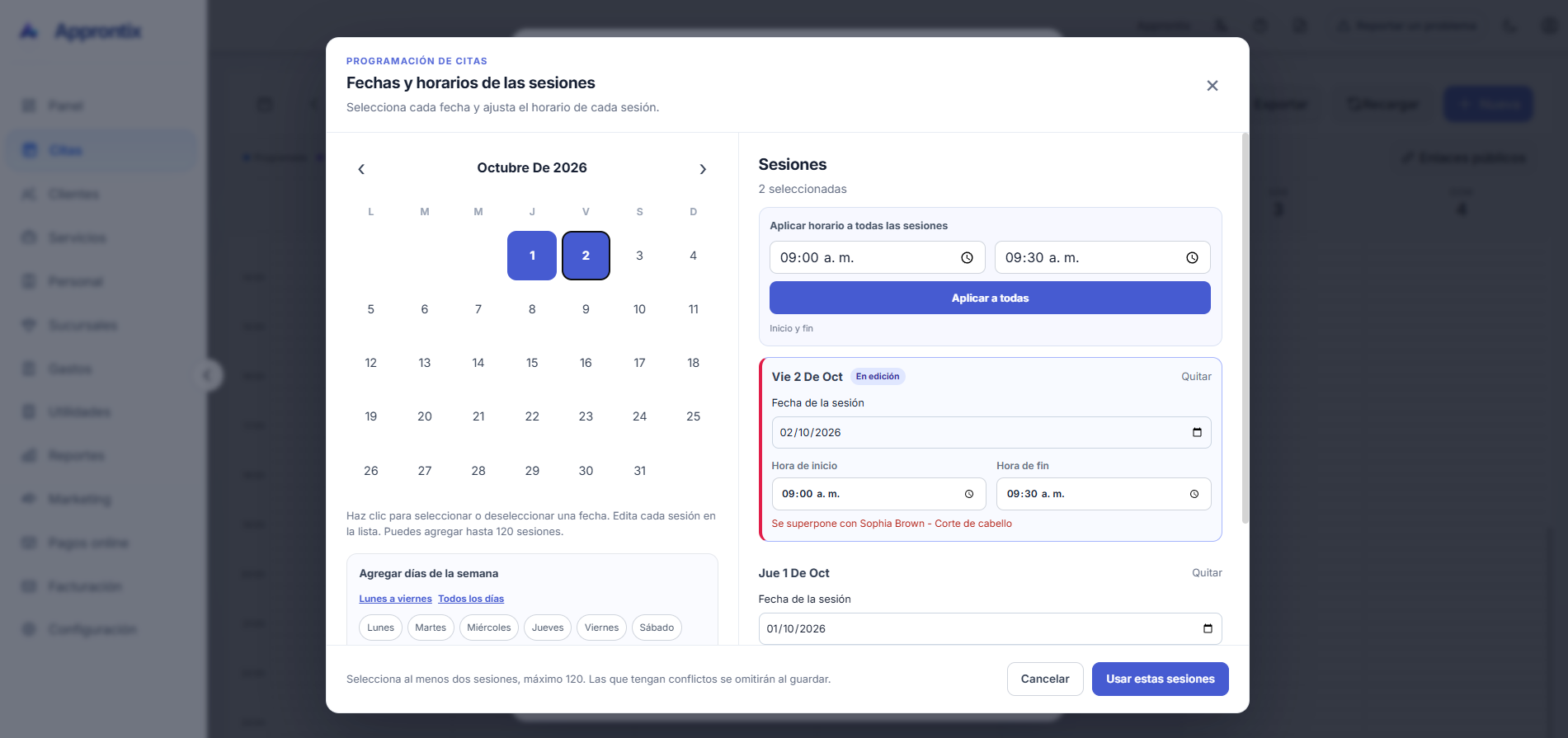Click the sessions panel vertical scrollbar
The width and height of the screenshot is (1568, 738).
click(x=1245, y=328)
